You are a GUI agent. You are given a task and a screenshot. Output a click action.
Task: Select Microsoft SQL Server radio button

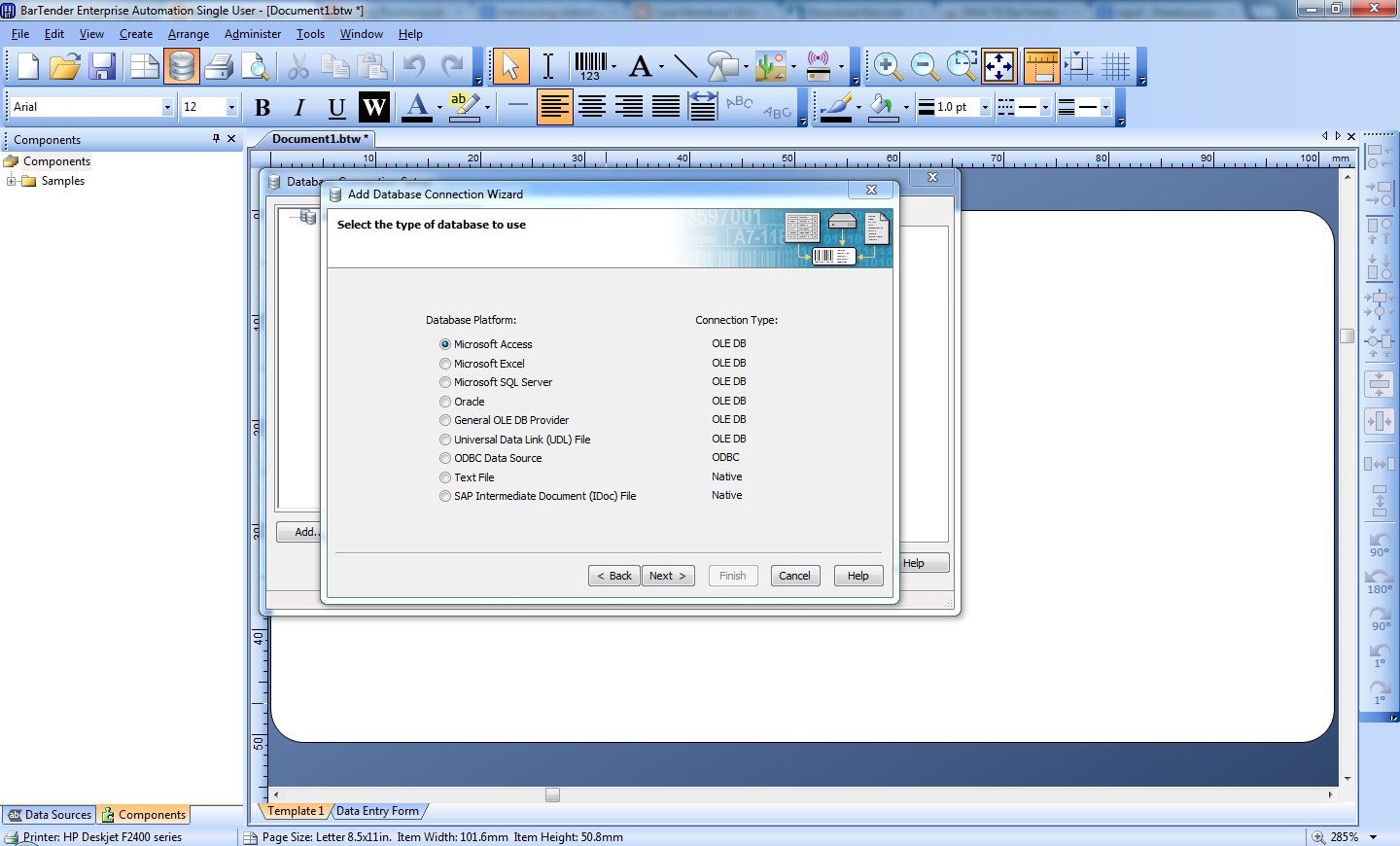445,382
